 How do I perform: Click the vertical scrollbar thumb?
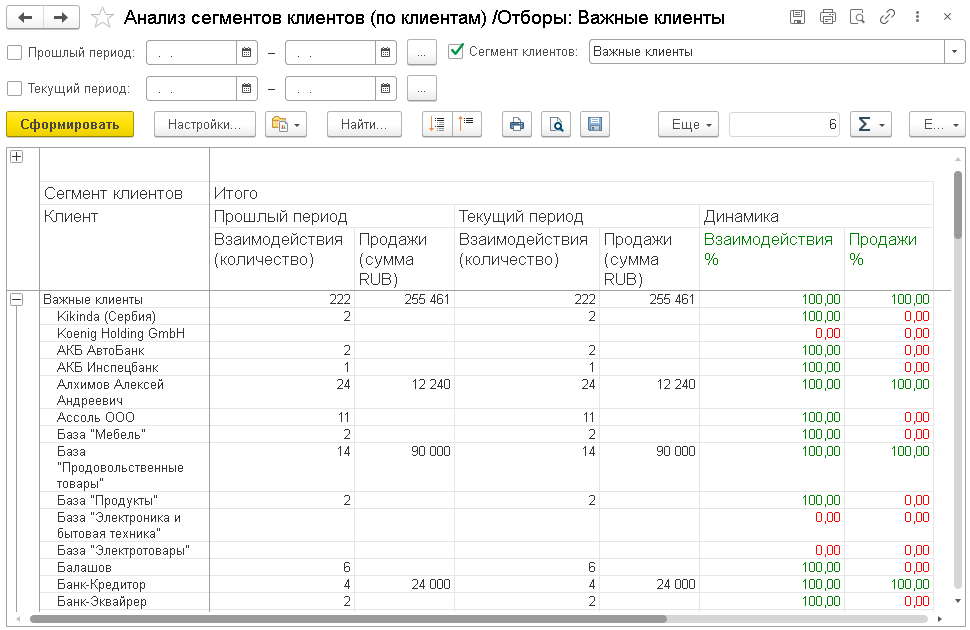958,205
